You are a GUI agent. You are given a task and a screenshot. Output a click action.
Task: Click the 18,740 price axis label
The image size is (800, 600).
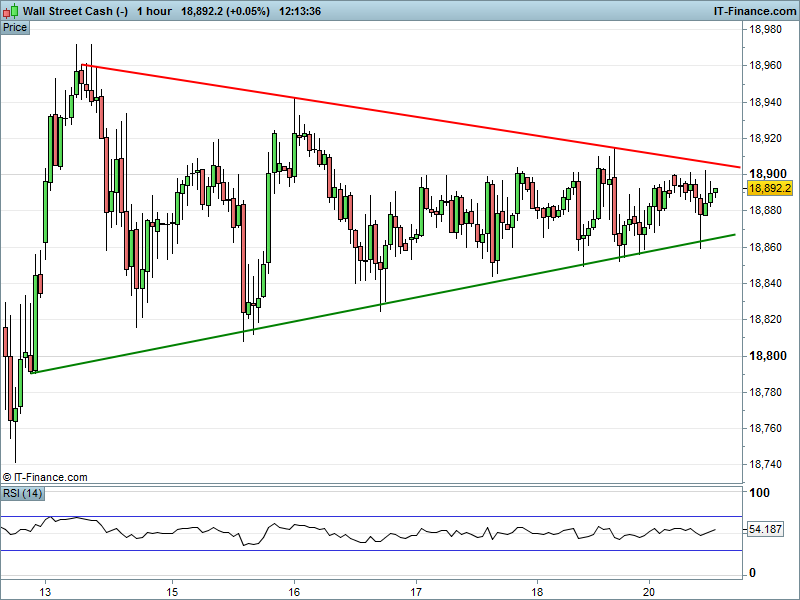pos(765,464)
